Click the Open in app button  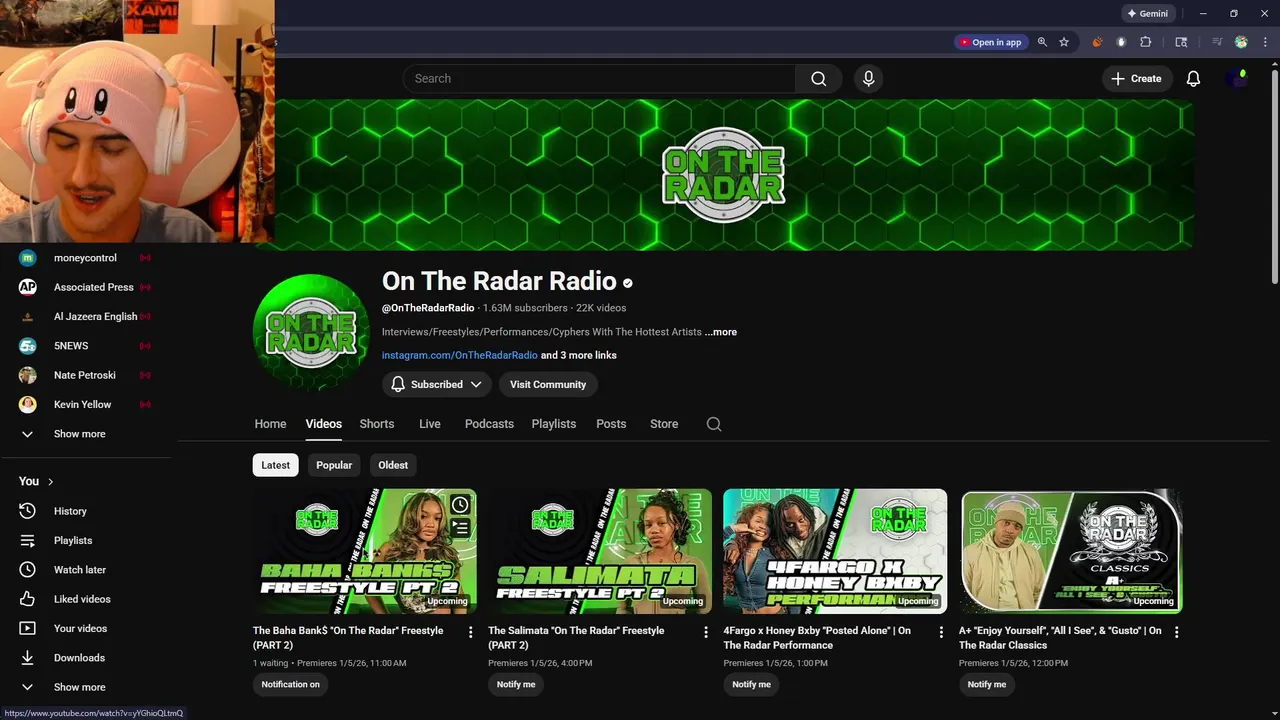(x=990, y=42)
